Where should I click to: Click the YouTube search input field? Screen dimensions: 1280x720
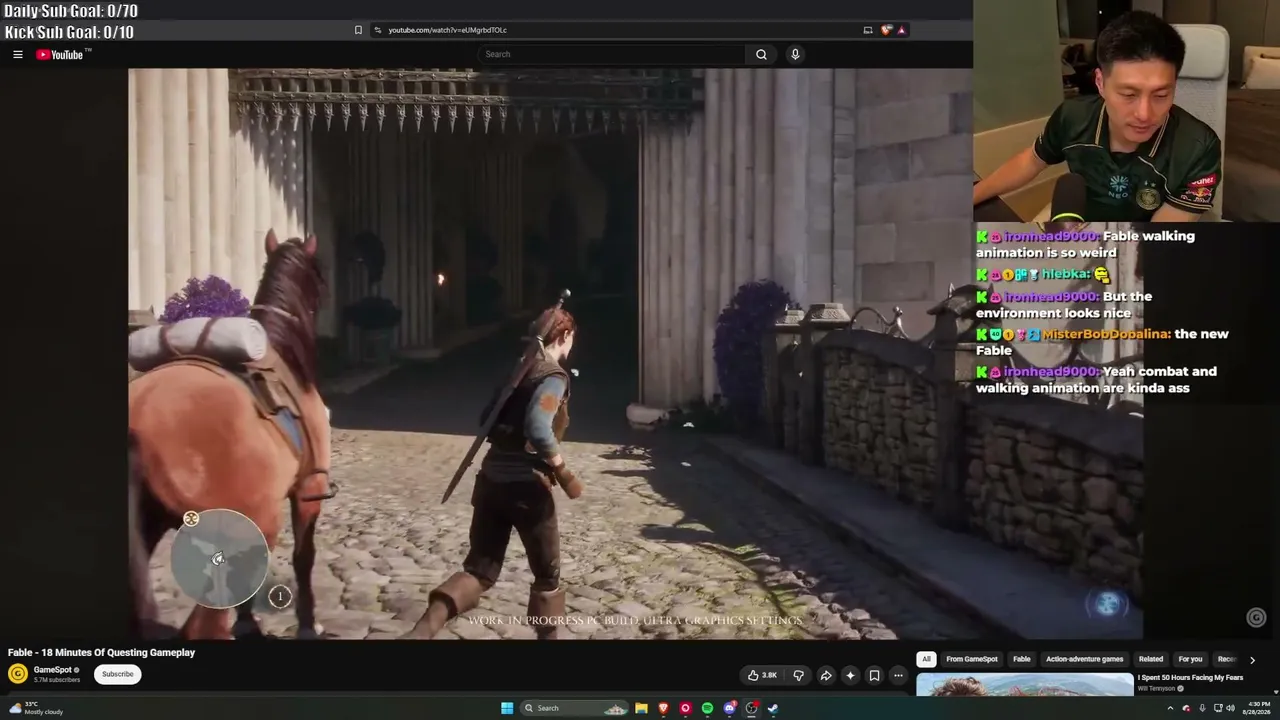612,55
